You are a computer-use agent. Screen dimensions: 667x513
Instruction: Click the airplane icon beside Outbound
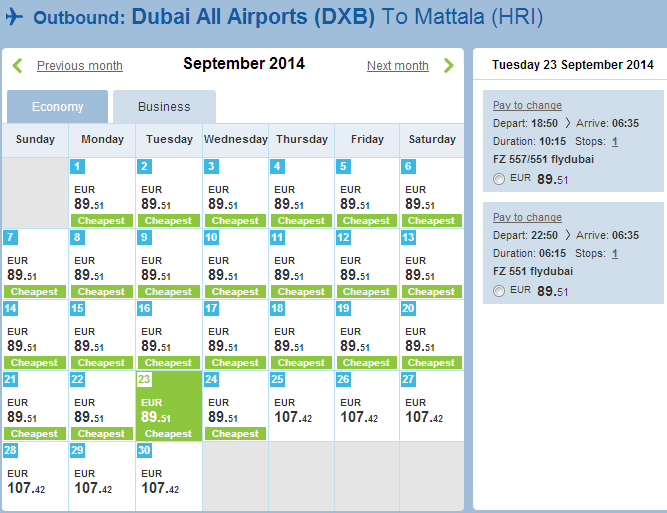tap(14, 17)
